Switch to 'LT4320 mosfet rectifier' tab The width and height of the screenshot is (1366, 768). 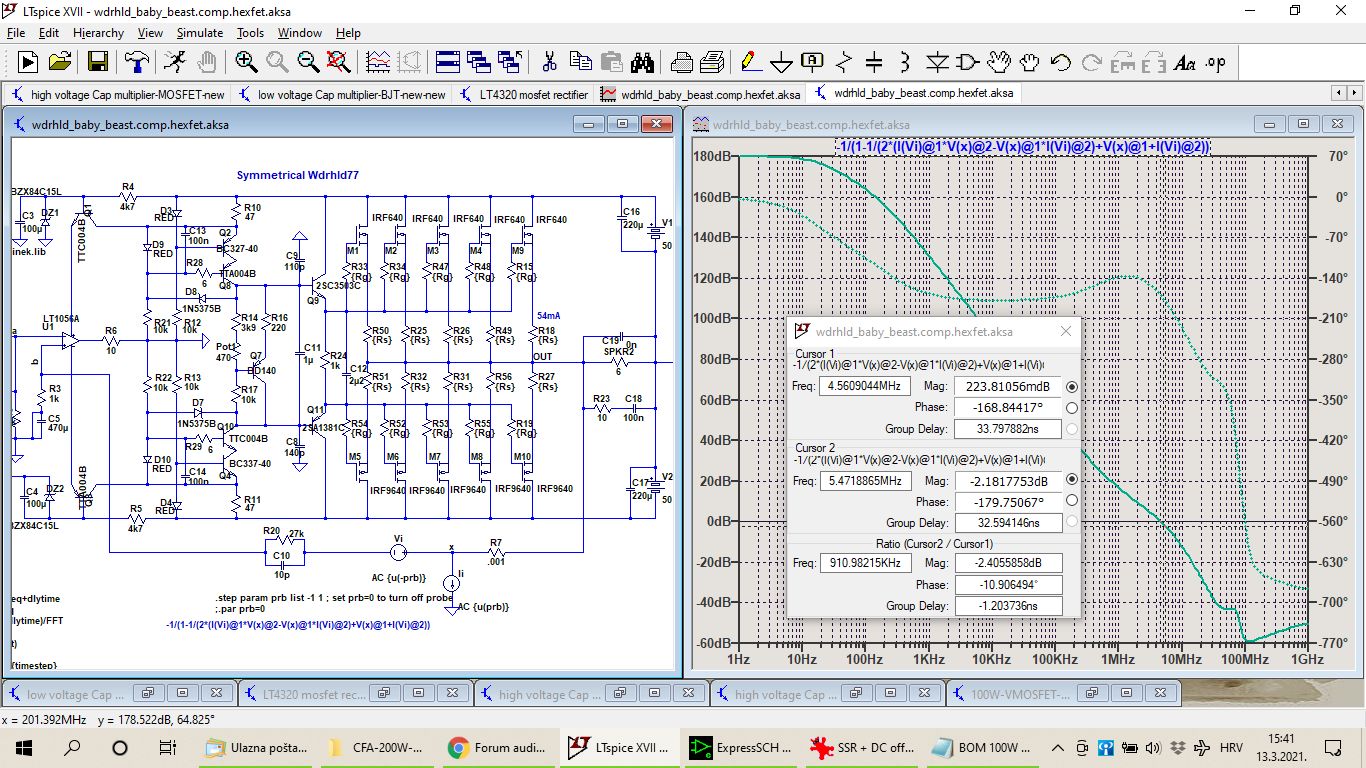click(524, 94)
